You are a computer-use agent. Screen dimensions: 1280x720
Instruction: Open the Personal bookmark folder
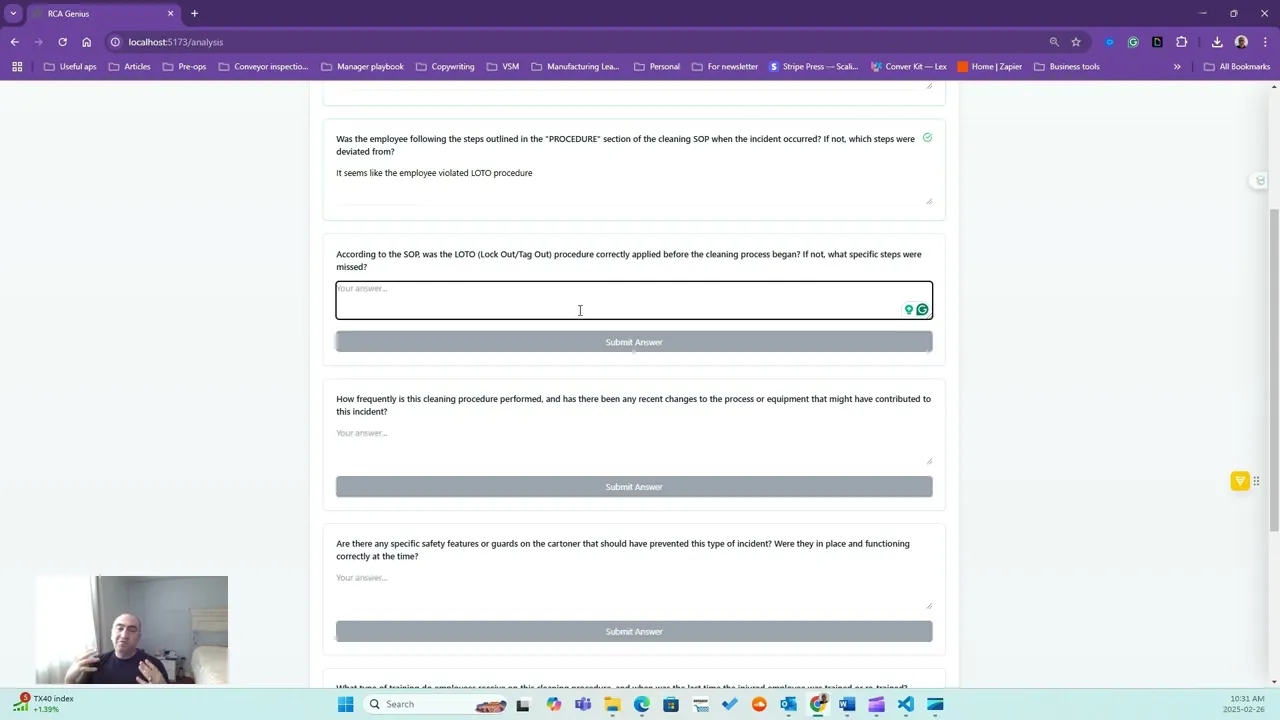[x=656, y=67]
